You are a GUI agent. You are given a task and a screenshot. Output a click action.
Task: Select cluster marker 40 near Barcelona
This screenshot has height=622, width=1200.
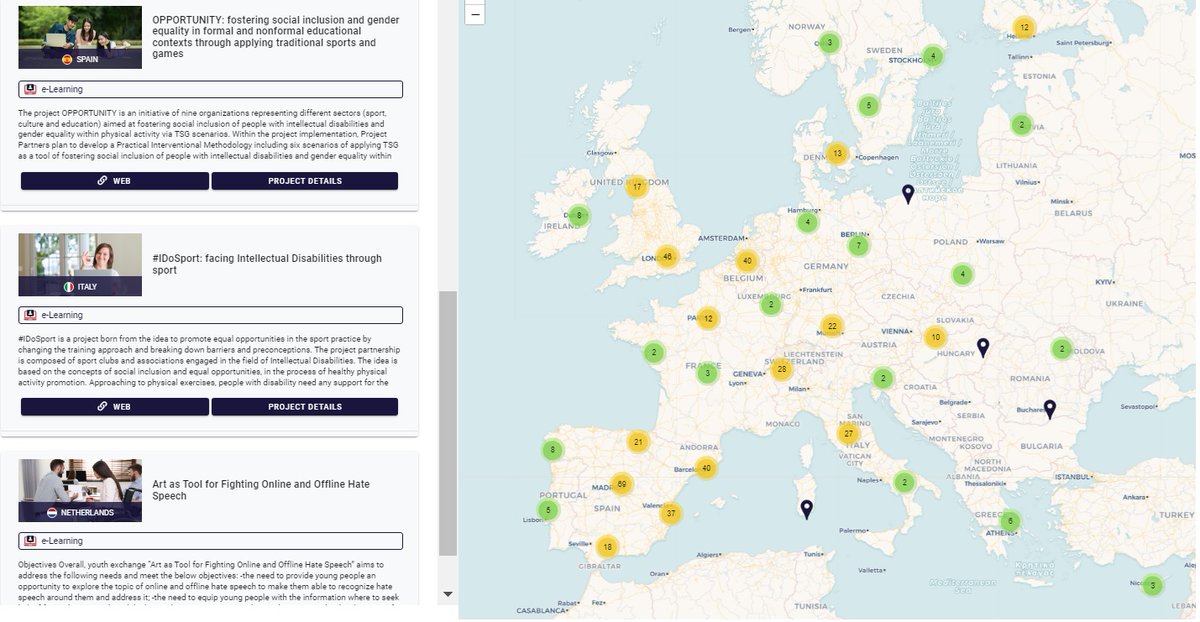click(x=707, y=467)
